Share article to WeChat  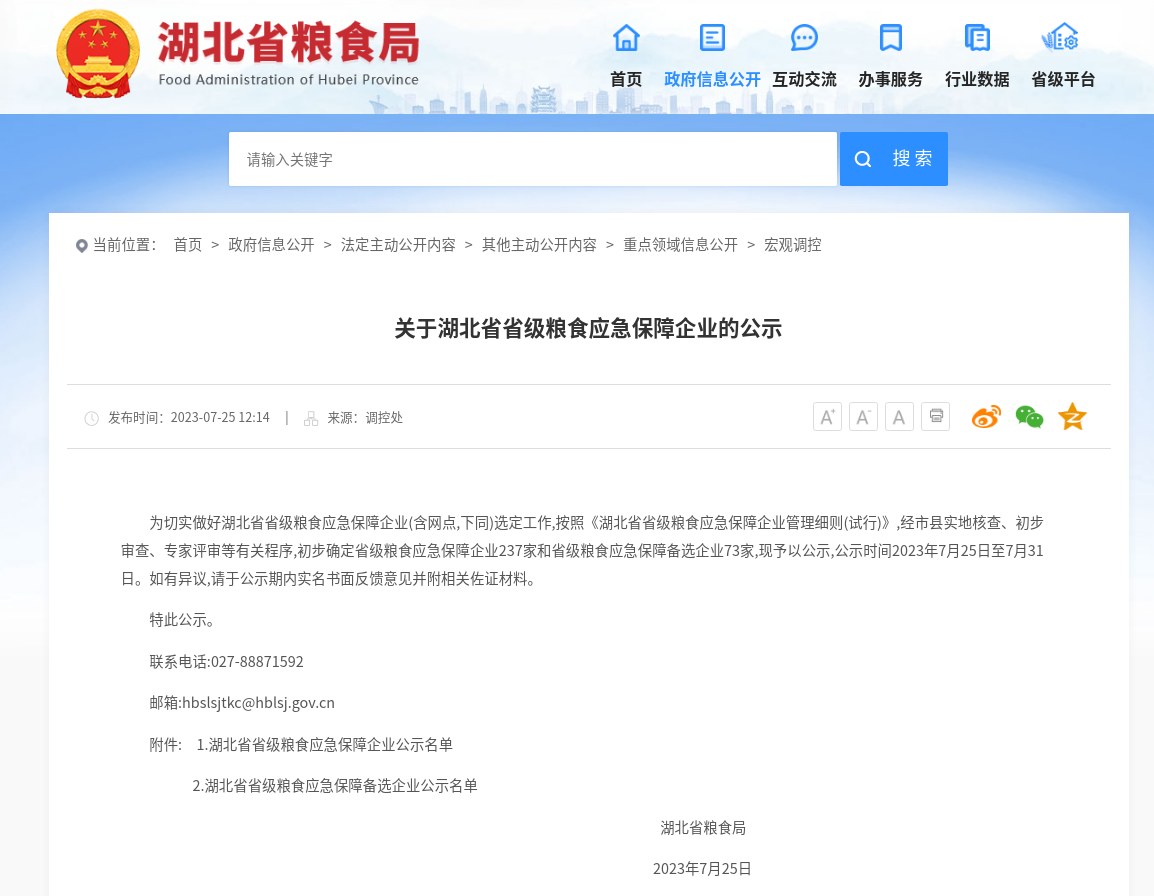1030,417
